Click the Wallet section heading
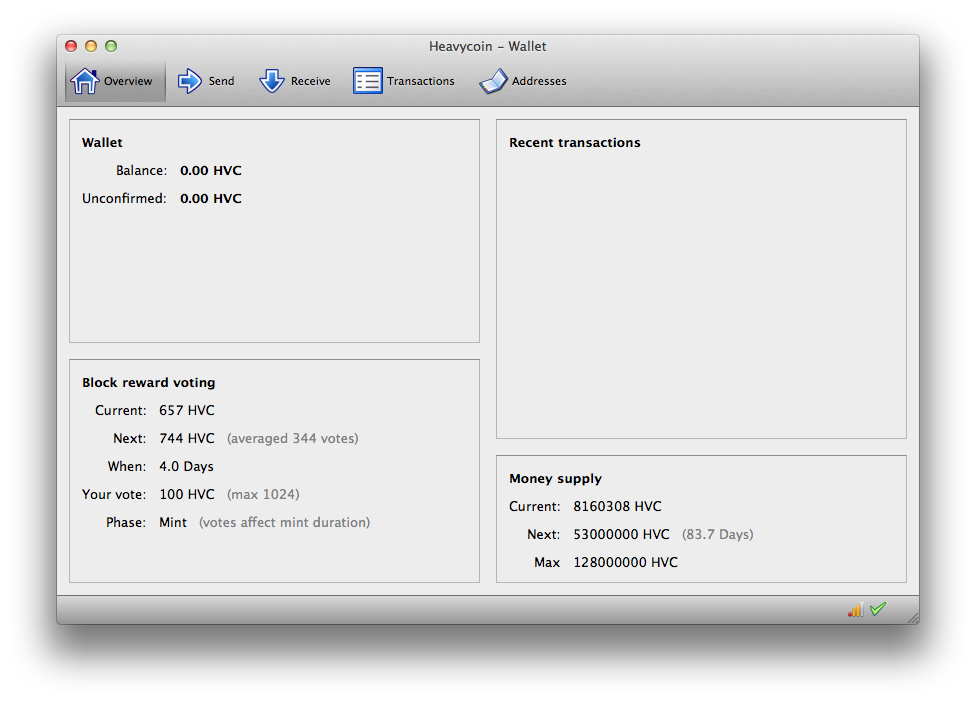This screenshot has height=703, width=976. point(102,143)
